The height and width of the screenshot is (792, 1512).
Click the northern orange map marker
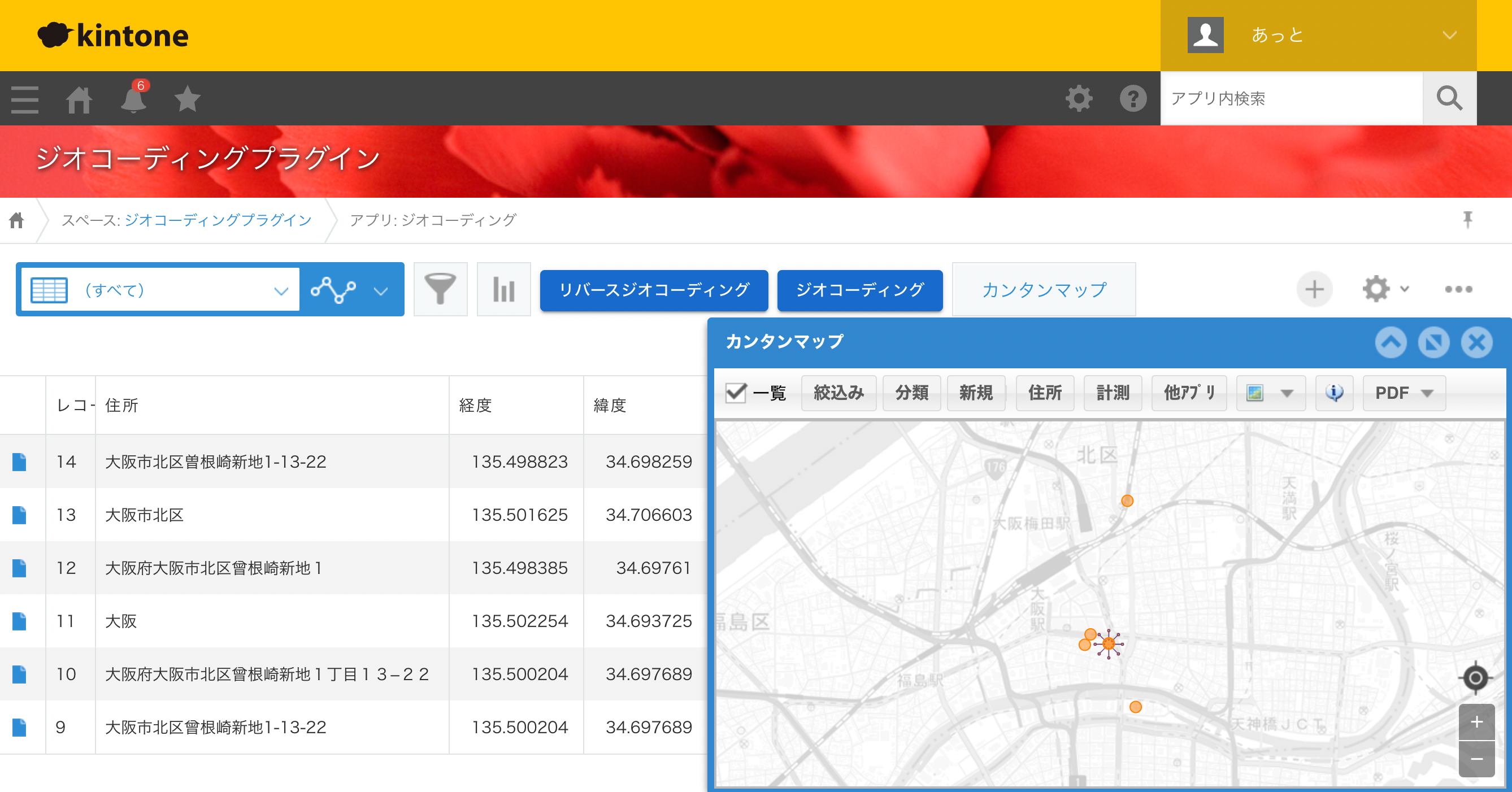point(1127,501)
